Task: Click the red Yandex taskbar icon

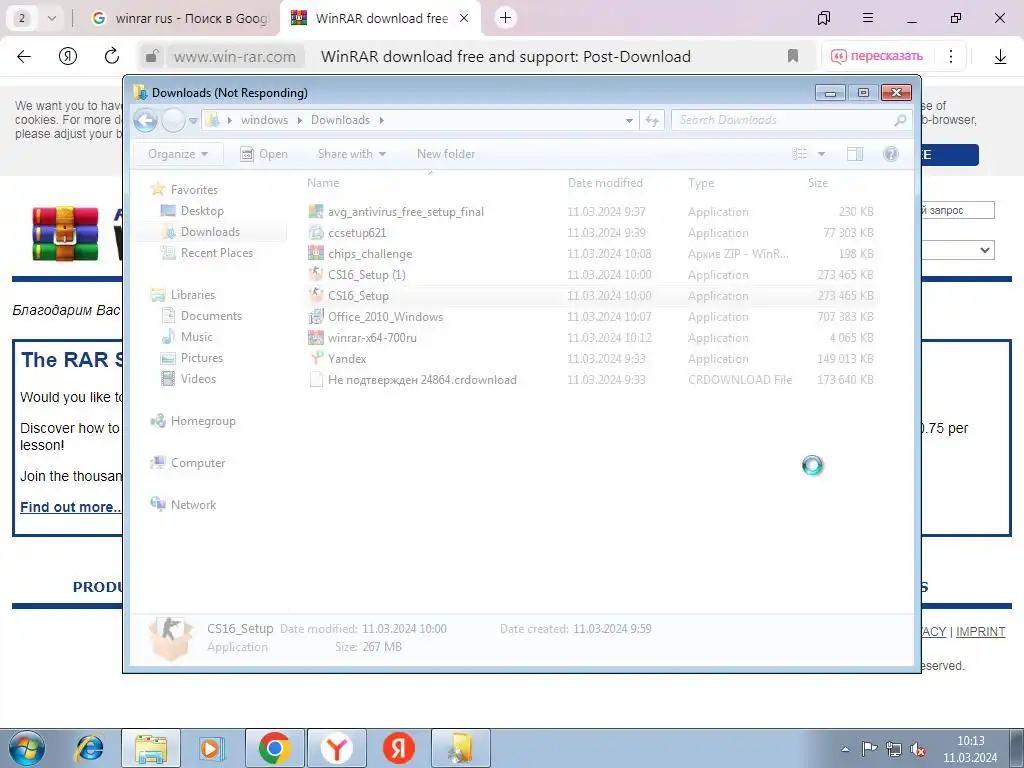Action: [398, 748]
